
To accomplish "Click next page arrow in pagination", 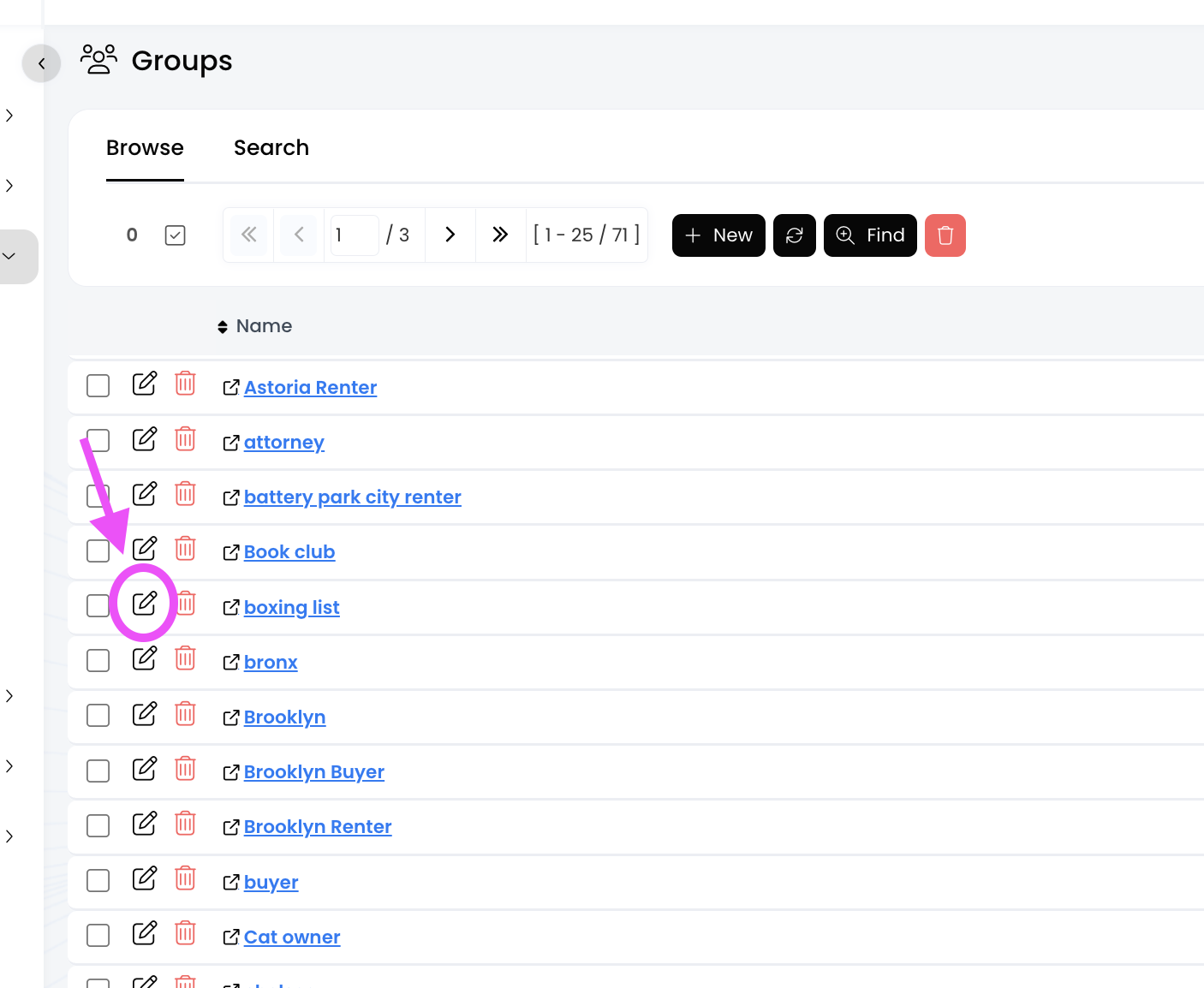I will coord(450,235).
